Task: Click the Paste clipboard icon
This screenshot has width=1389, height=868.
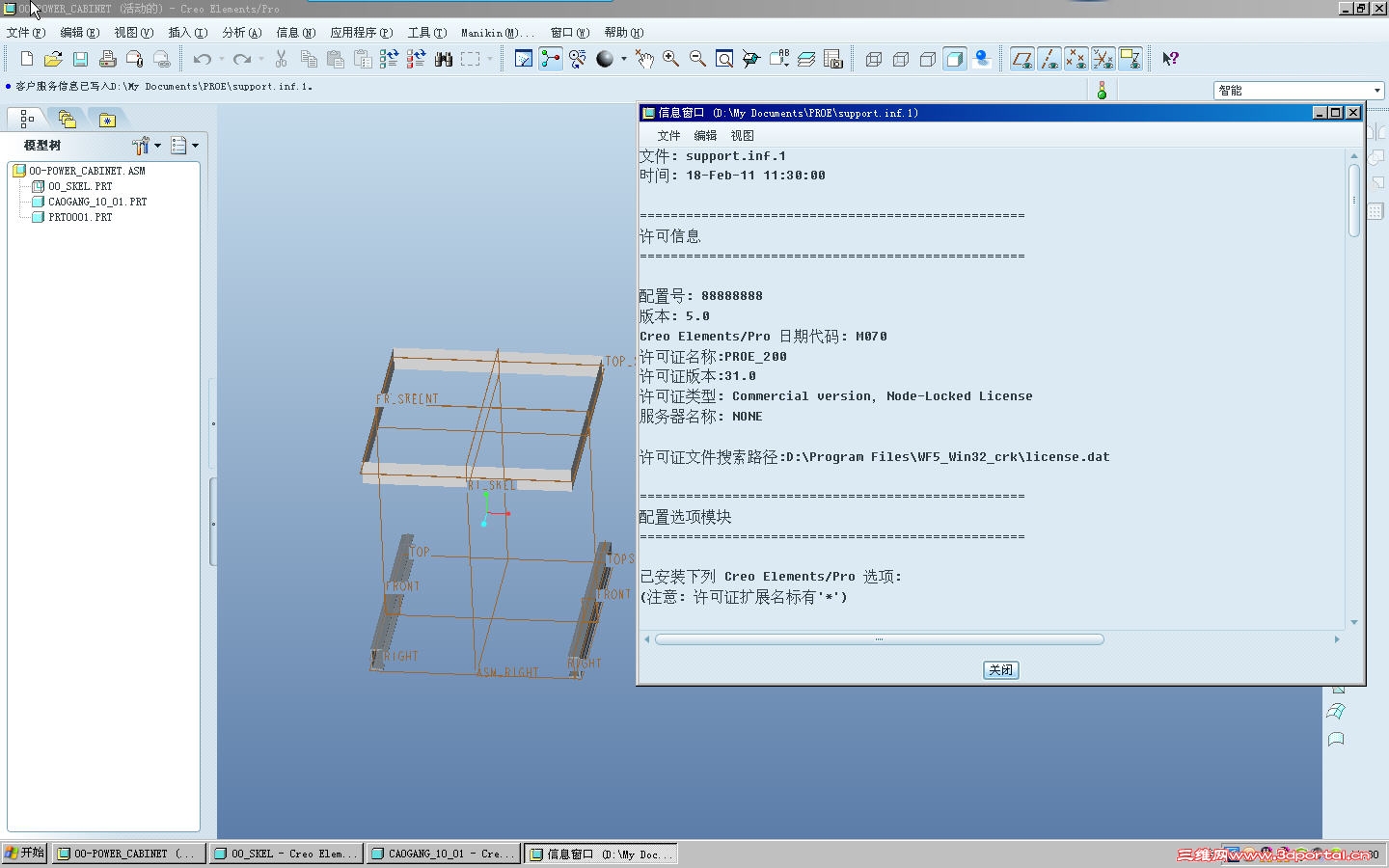Action: 336,59
